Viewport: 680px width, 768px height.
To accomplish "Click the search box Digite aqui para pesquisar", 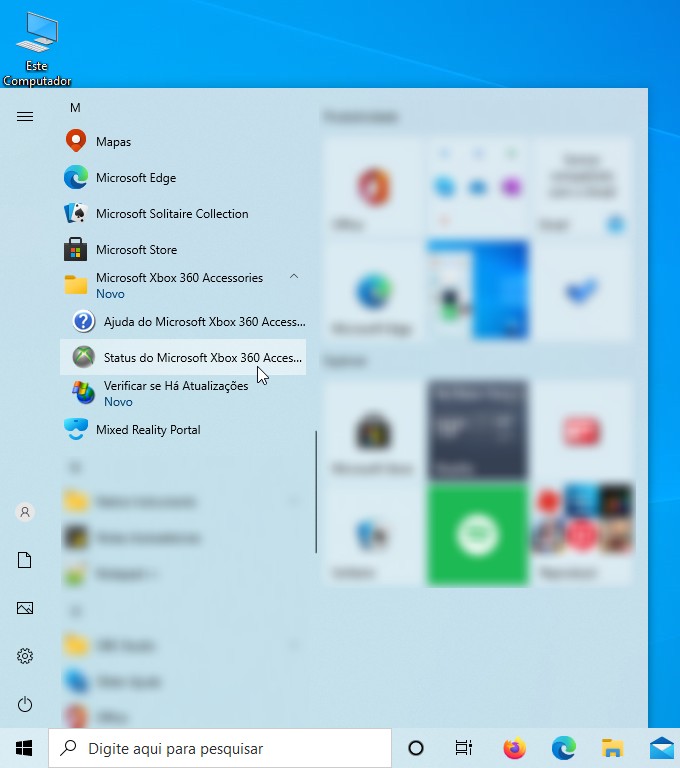I will [x=220, y=748].
